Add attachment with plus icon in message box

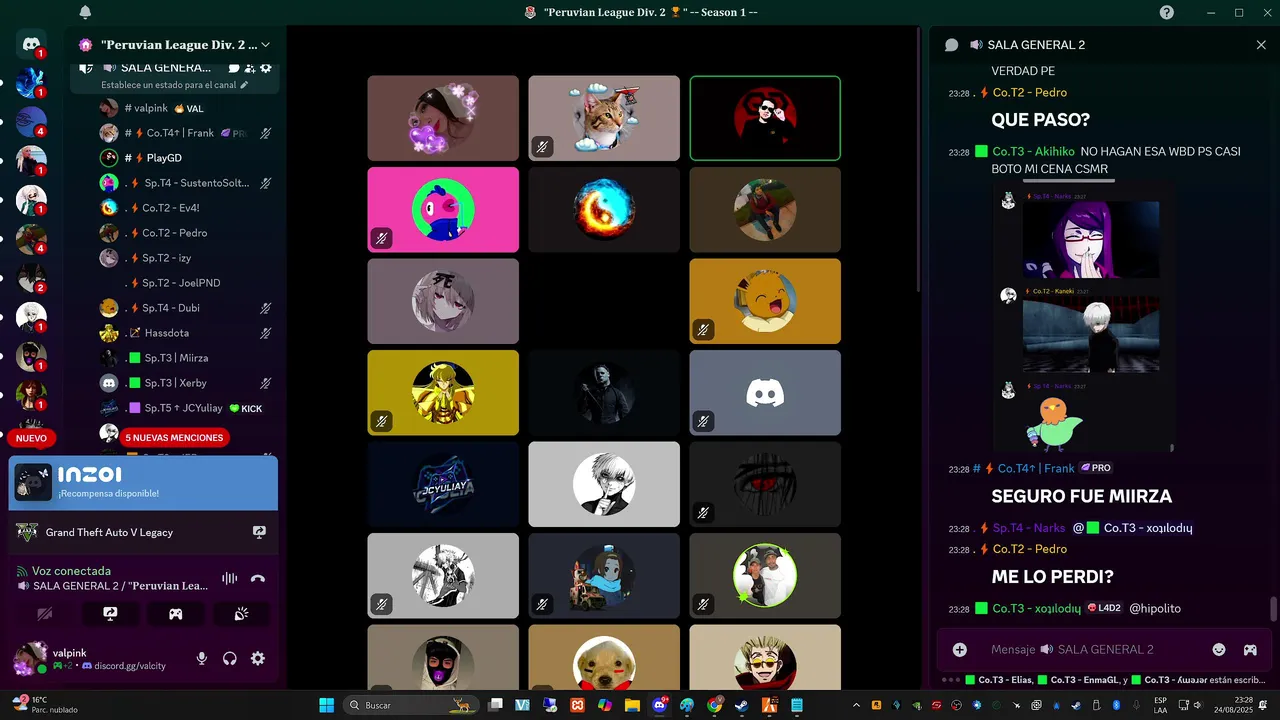(960, 649)
